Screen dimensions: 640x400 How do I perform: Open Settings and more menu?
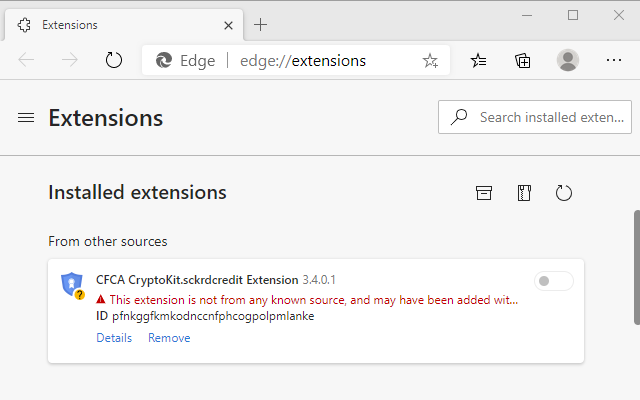(x=614, y=60)
